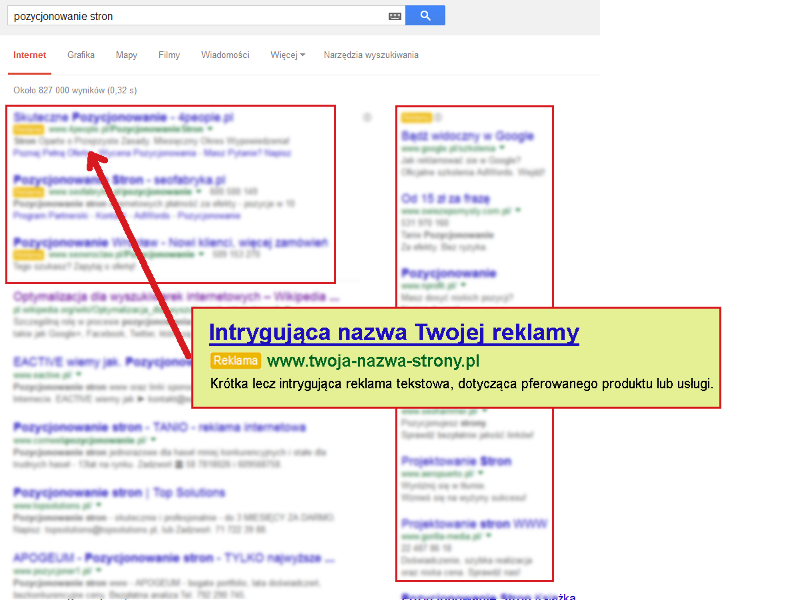Open 'Pozycjonowanie Wrocław - Nowi klienci' ad link
The width and height of the screenshot is (800, 600).
click(170, 242)
